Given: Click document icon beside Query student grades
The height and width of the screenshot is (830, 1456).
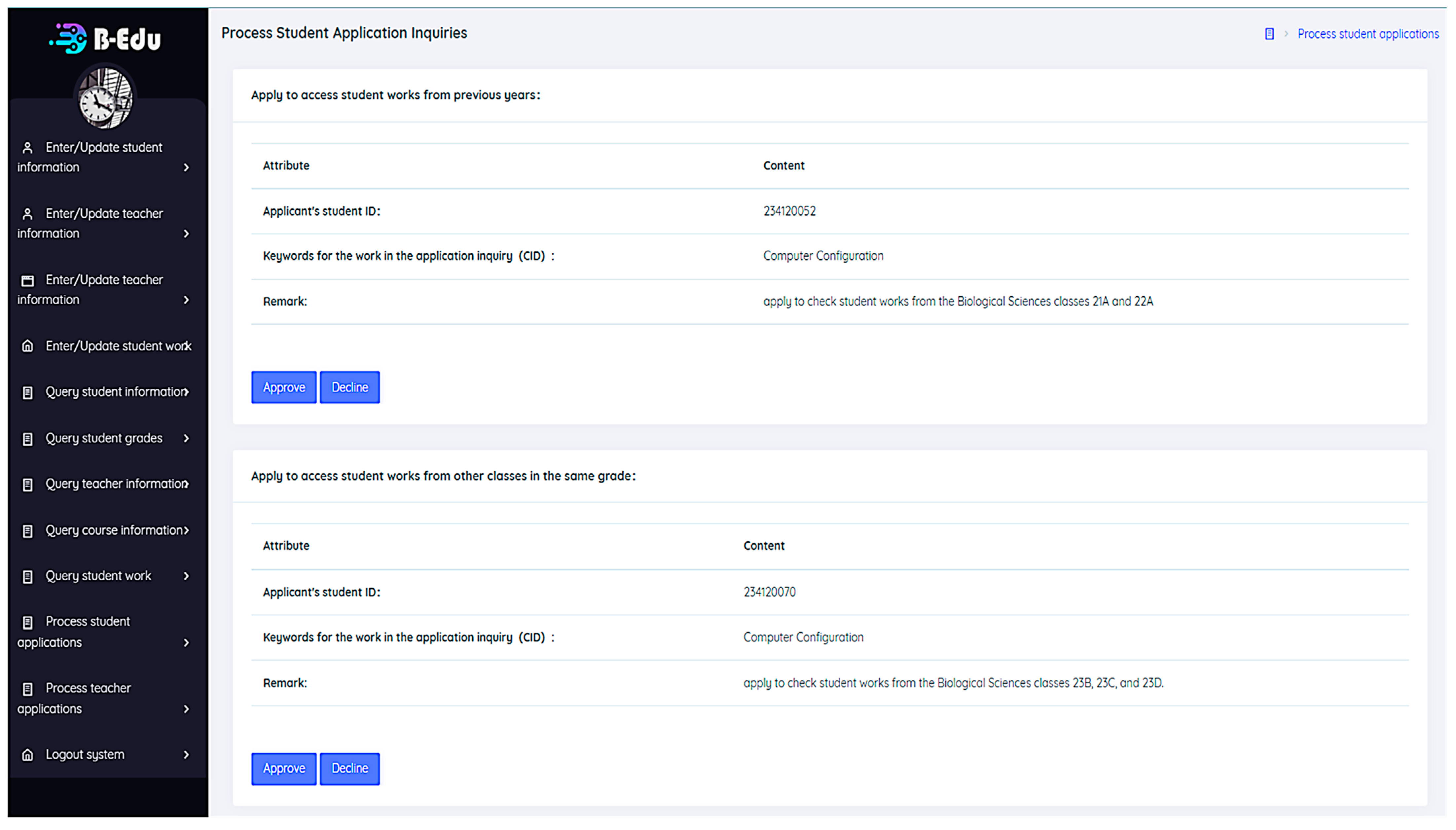Looking at the screenshot, I should click(27, 439).
